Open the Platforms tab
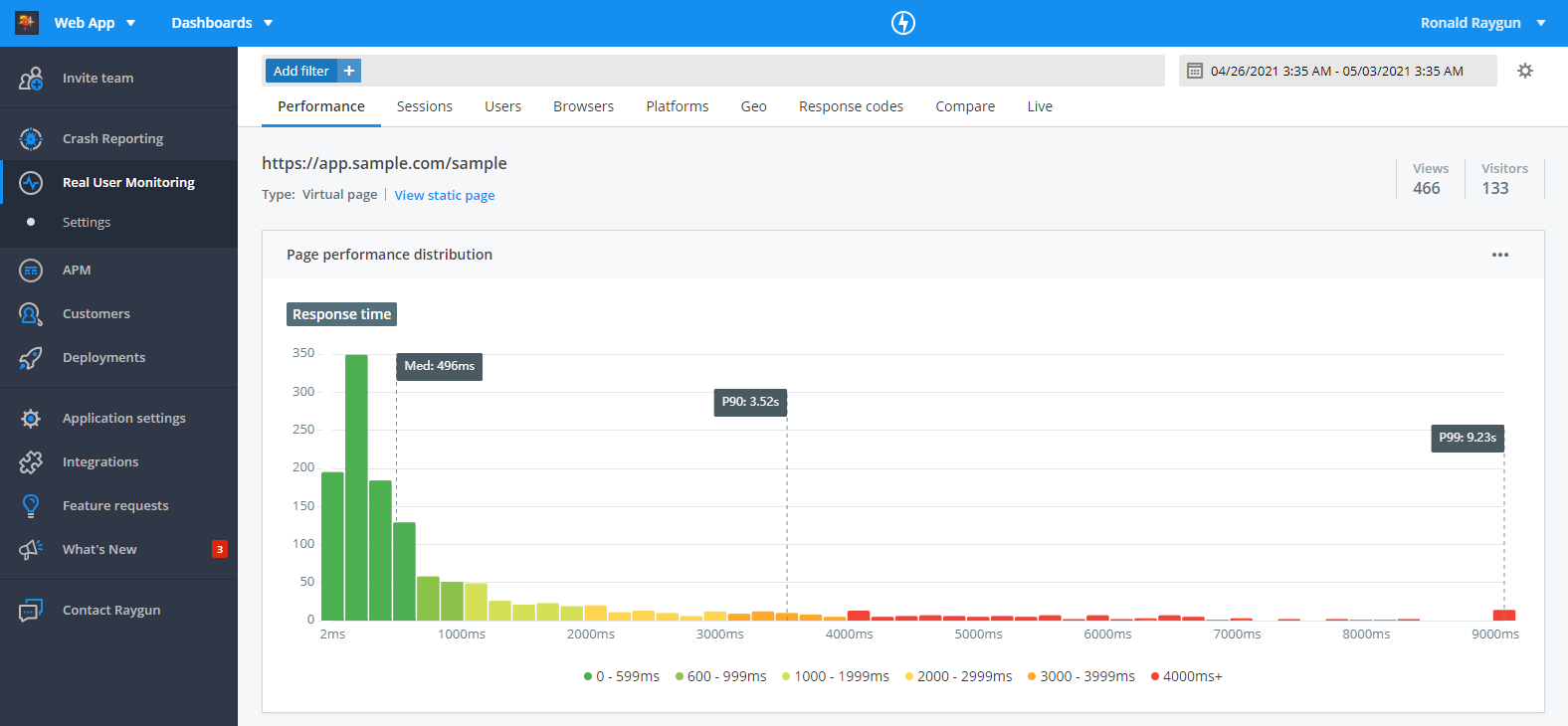Screen dimensions: 1568x726 (678, 106)
